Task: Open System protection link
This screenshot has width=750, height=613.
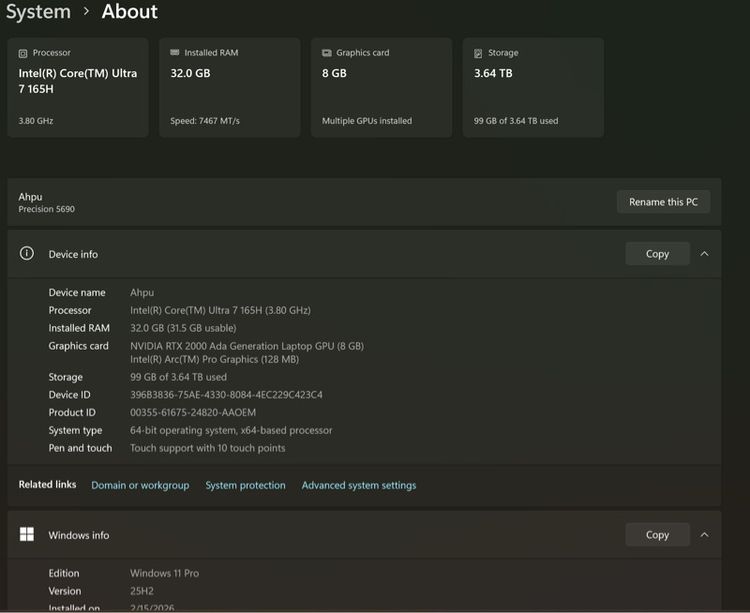Action: tap(245, 485)
